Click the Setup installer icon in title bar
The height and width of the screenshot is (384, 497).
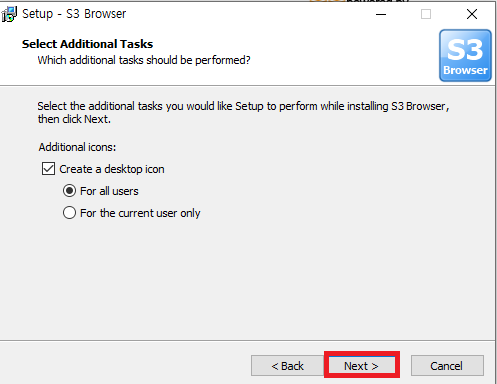[x=9, y=14]
